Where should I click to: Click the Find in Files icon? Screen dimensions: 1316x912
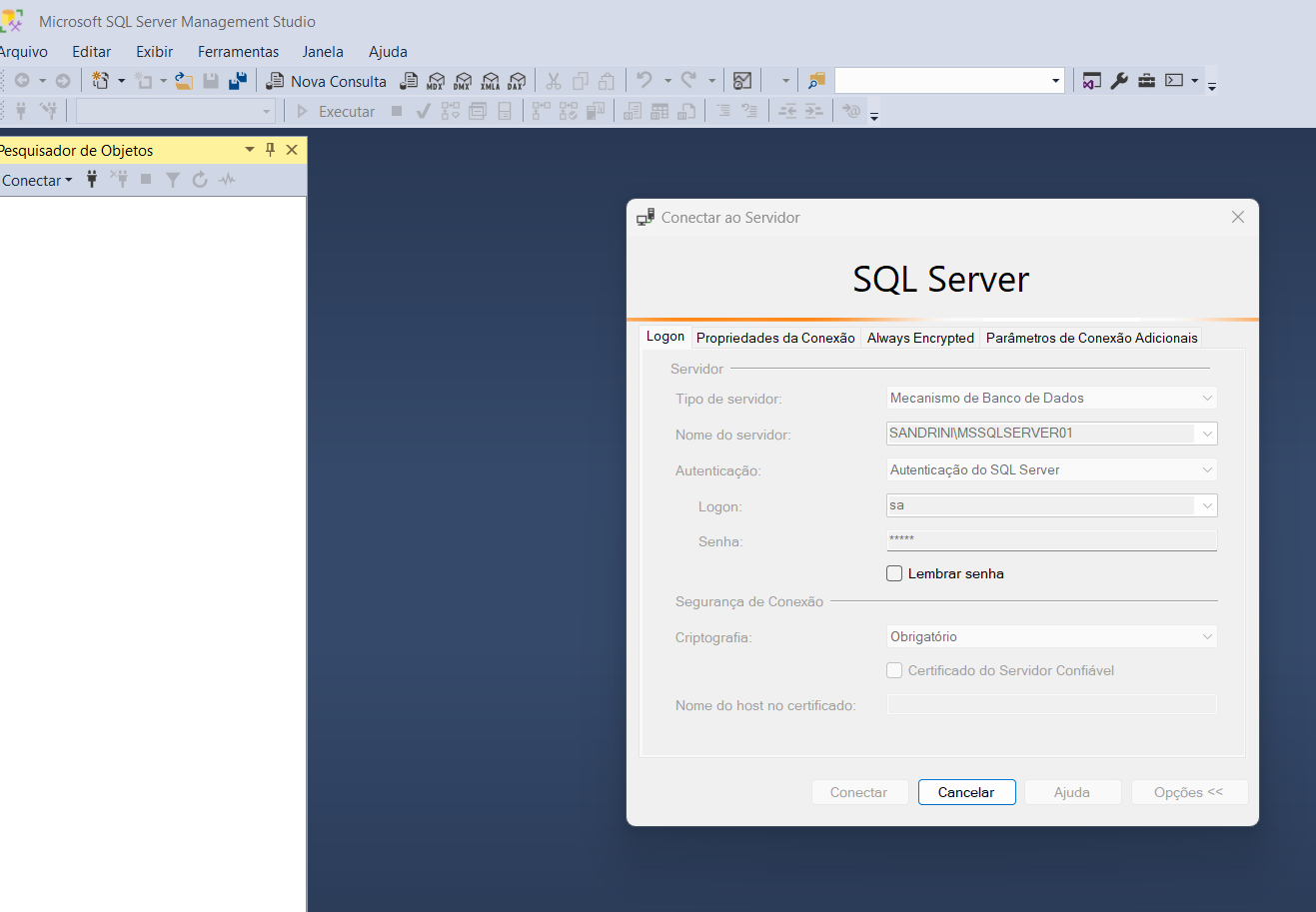pos(816,81)
